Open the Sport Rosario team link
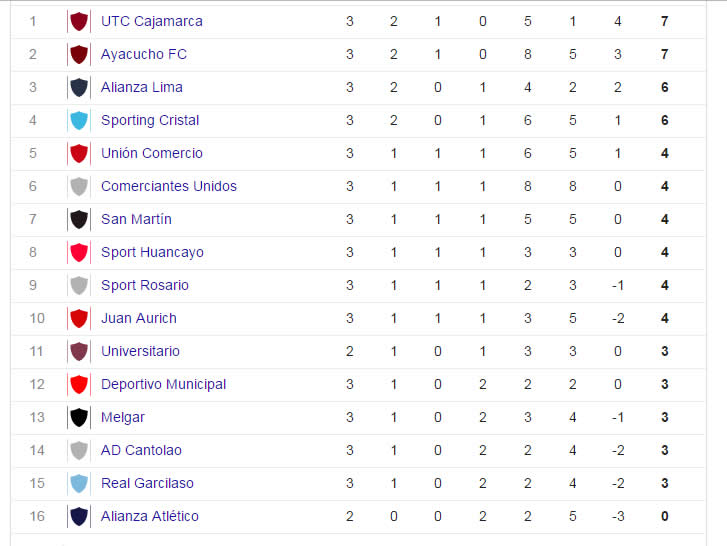727x546 pixels. [x=145, y=286]
